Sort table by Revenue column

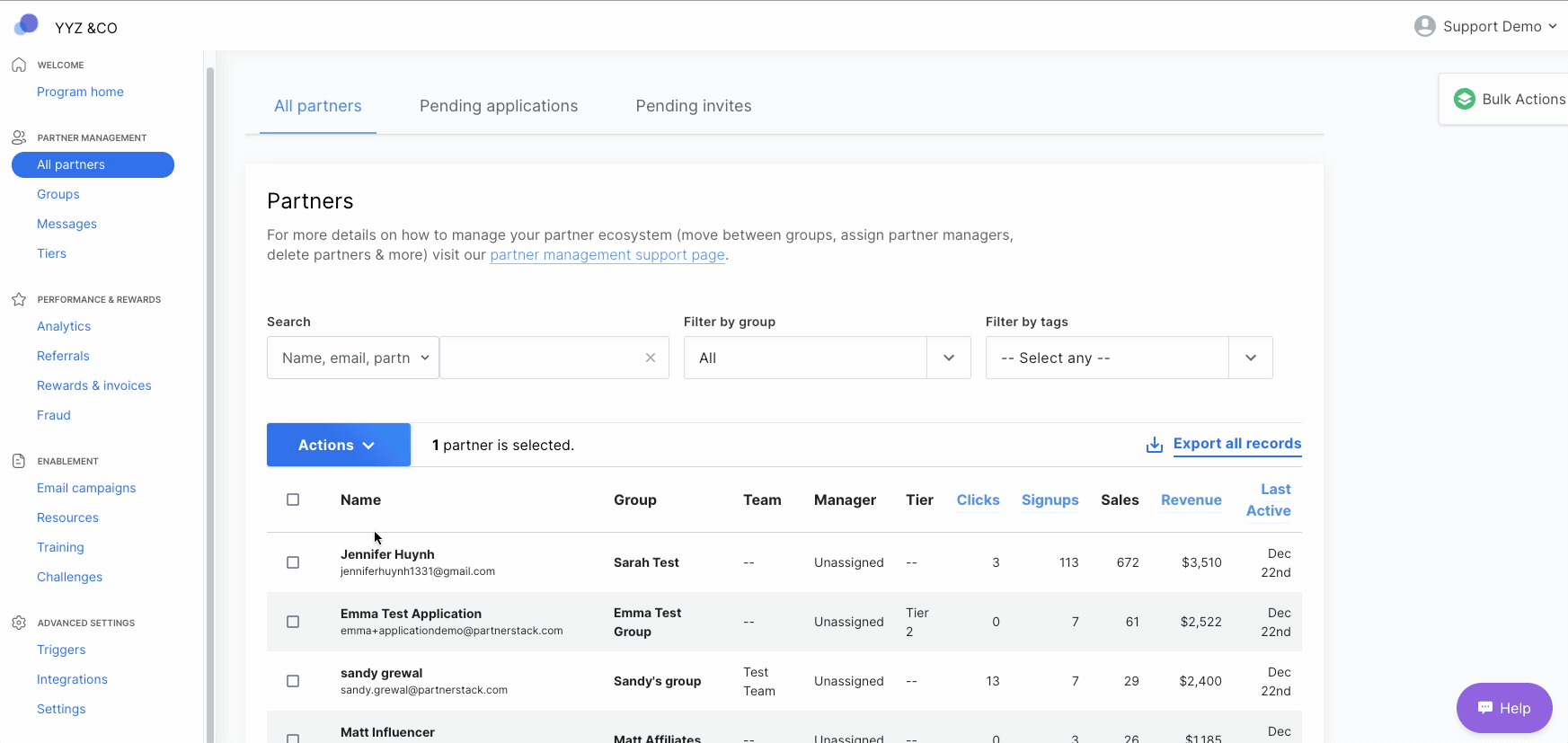[x=1191, y=500]
